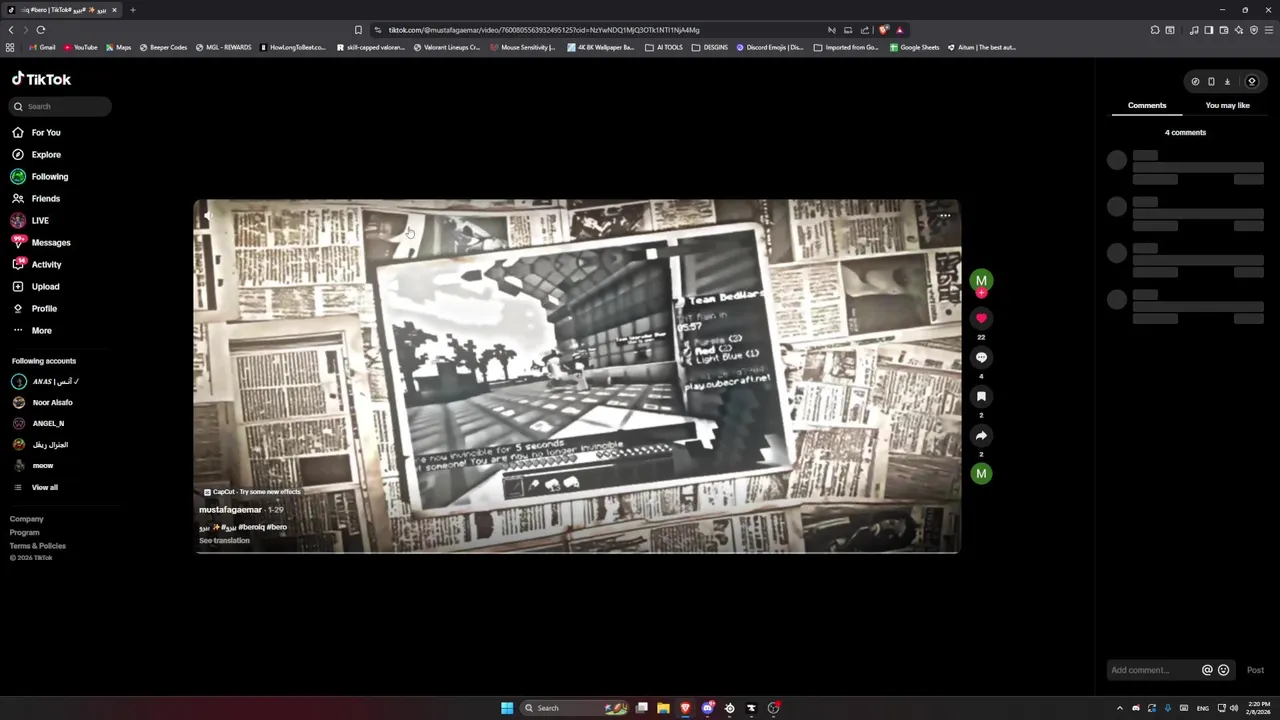
Task: Bookmark the video to favorites
Action: pos(981,396)
